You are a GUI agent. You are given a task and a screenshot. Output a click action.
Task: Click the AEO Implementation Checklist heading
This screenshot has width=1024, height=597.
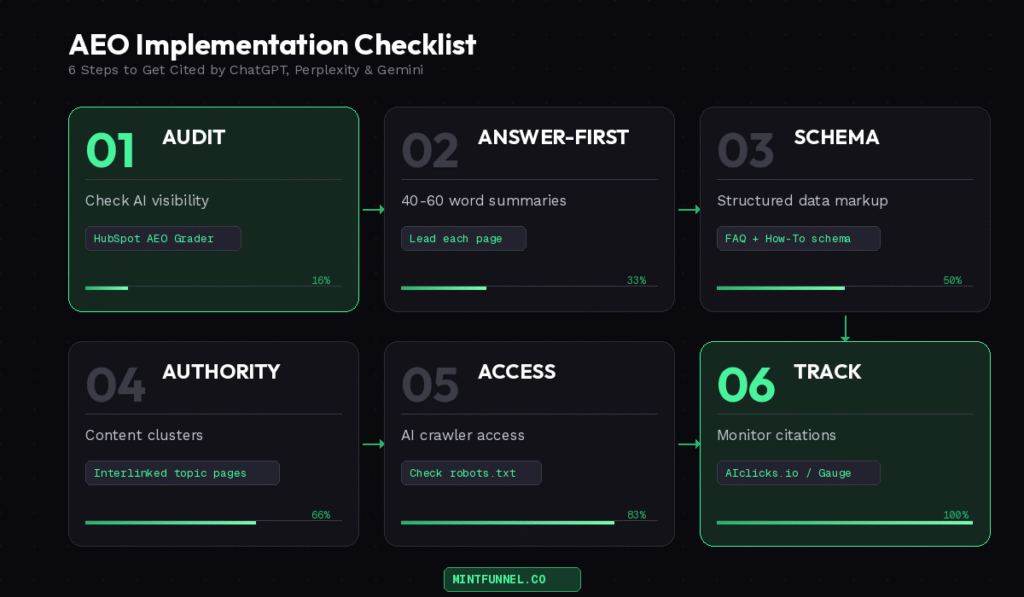point(272,45)
